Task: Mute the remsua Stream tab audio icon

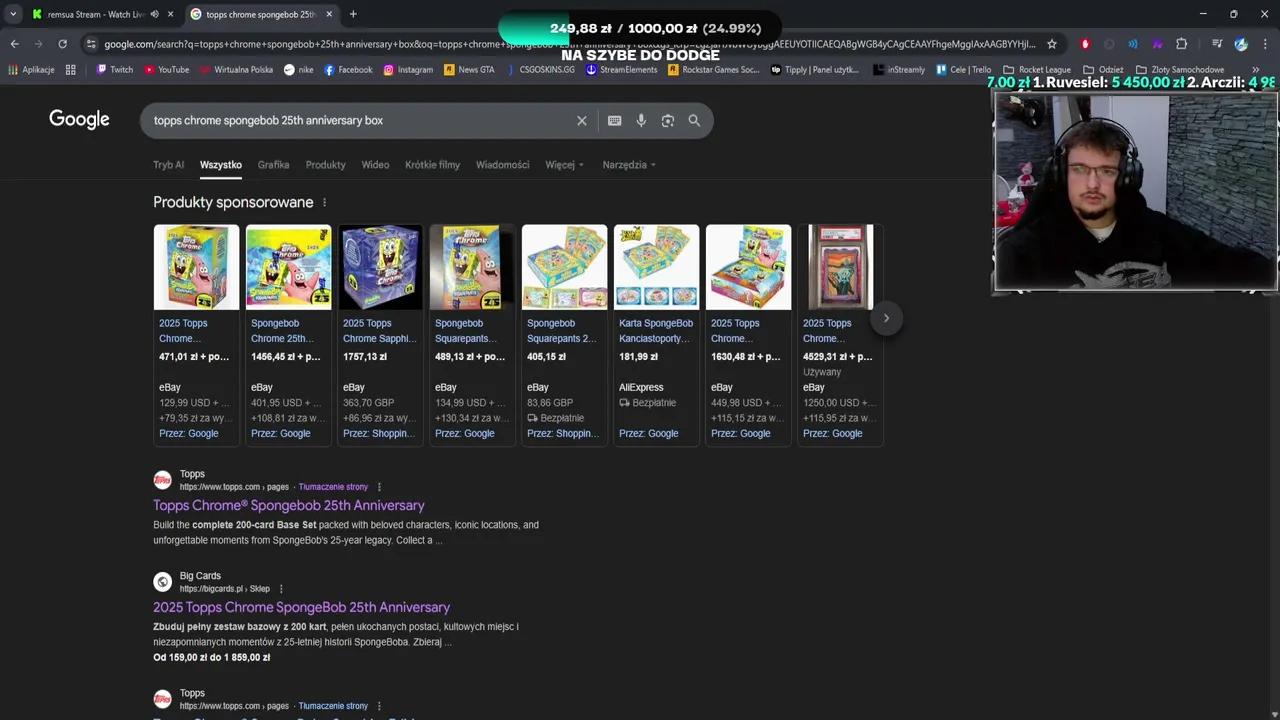Action: (154, 14)
